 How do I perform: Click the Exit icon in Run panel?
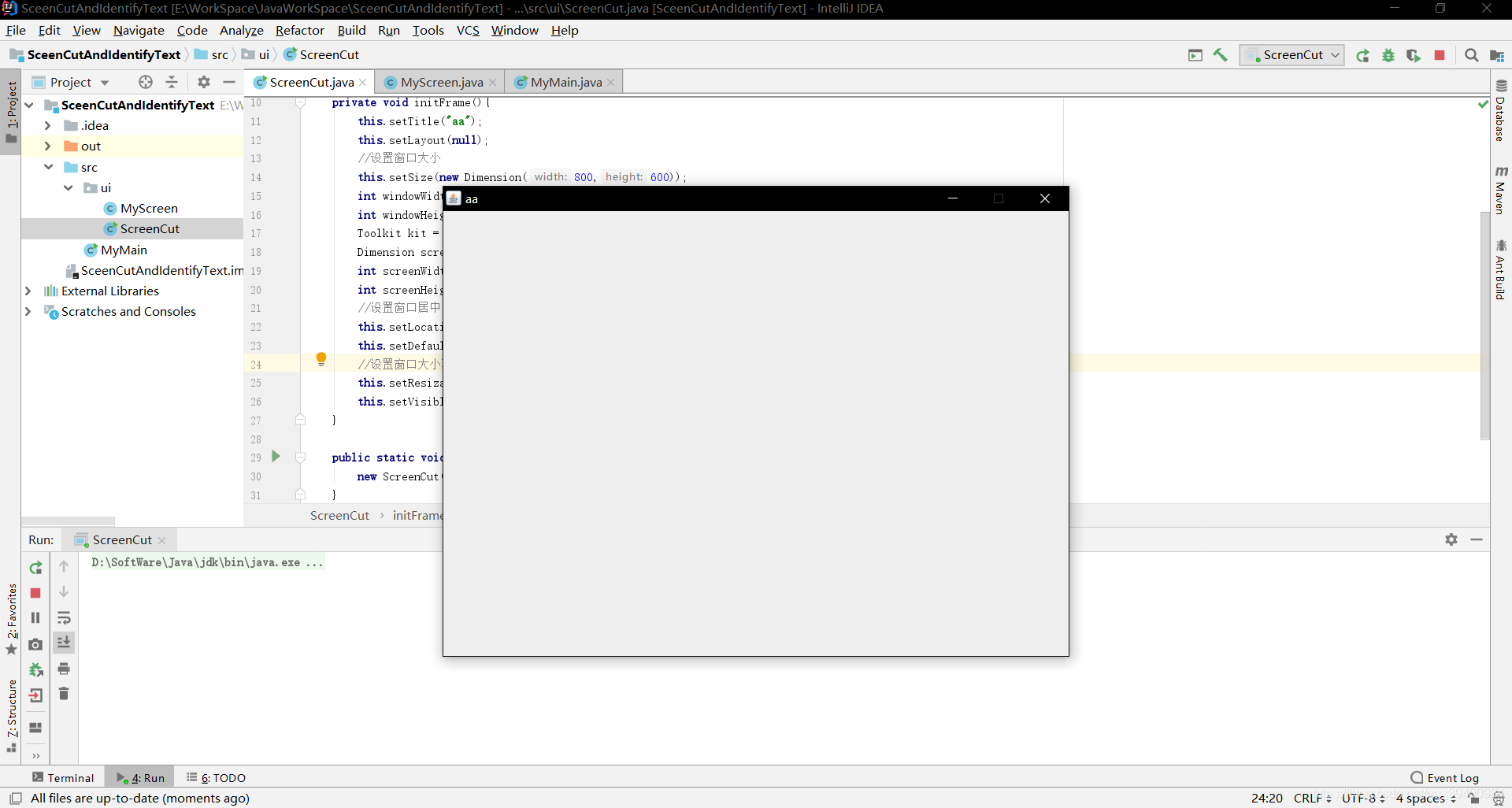click(x=35, y=695)
